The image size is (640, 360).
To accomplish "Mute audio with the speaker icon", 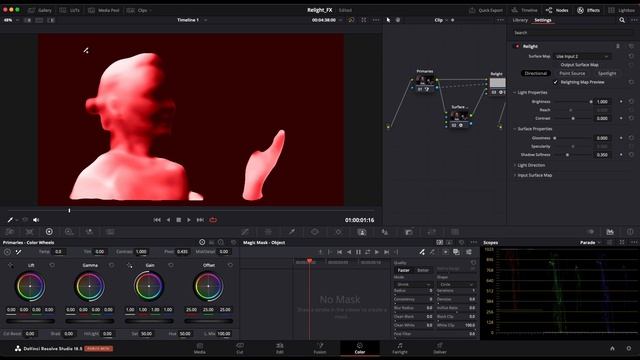I will pyautogui.click(x=36, y=220).
